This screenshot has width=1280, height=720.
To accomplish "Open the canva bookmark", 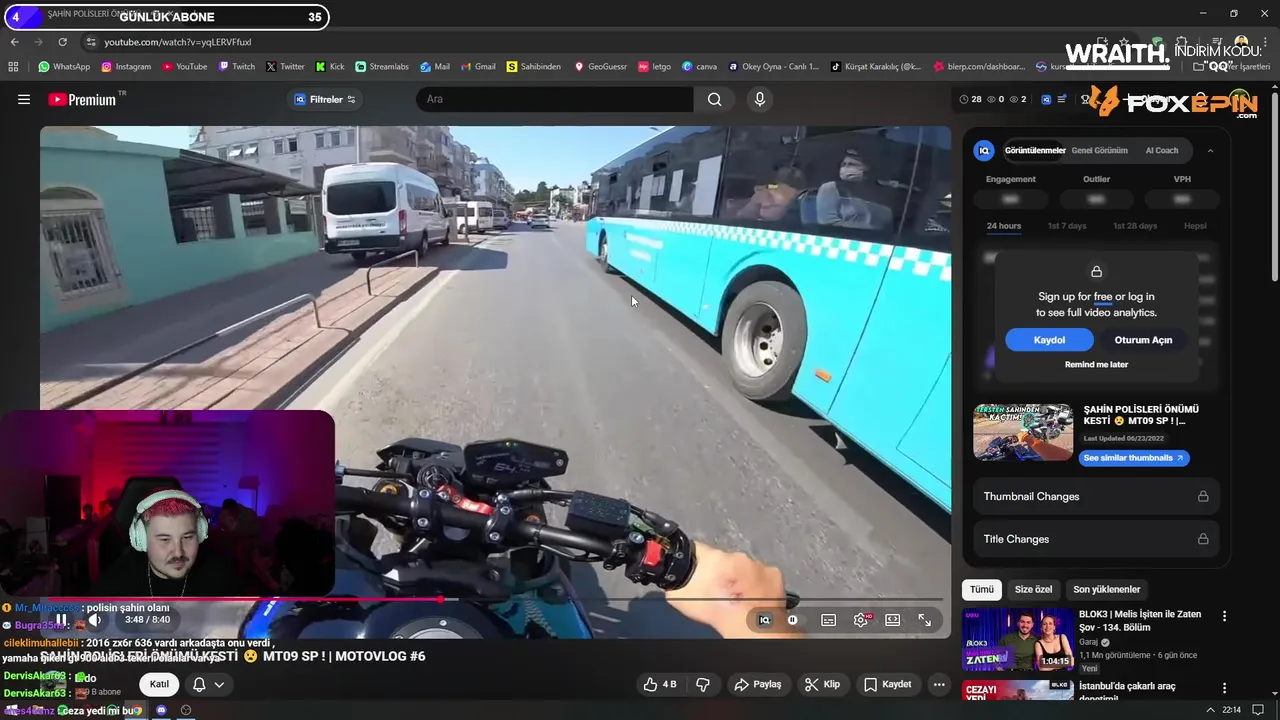I will pyautogui.click(x=699, y=67).
